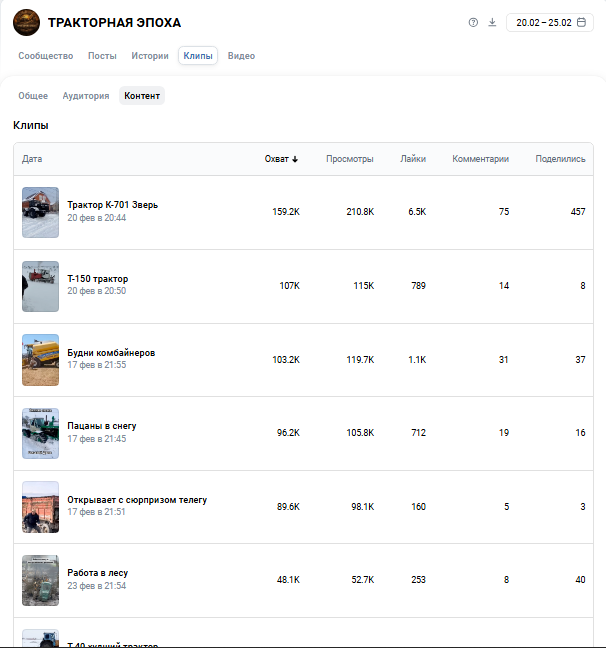Click the Работа в лесу clip title

(x=97, y=573)
